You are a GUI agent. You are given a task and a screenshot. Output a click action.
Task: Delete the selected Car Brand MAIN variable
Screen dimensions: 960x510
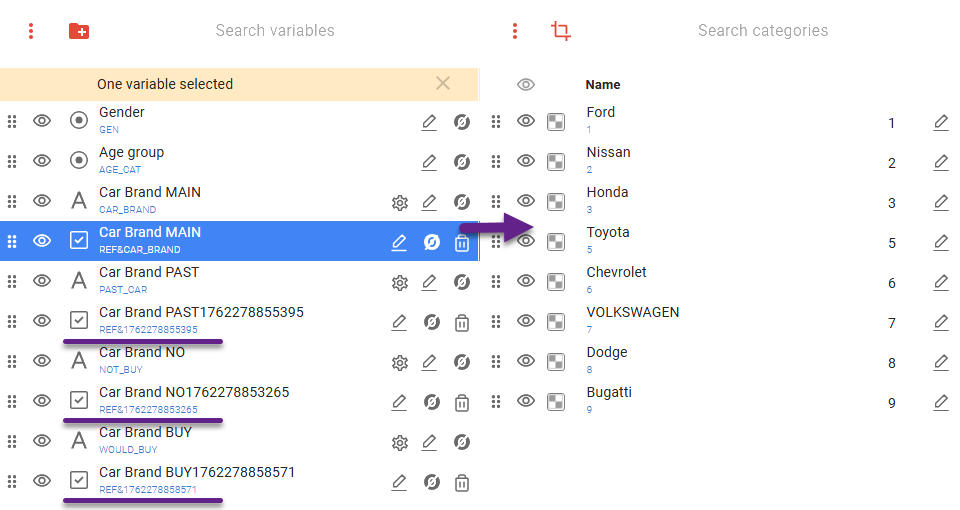pyautogui.click(x=461, y=242)
